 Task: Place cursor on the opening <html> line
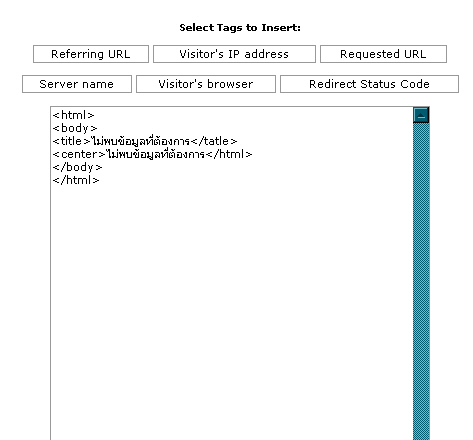[74, 115]
